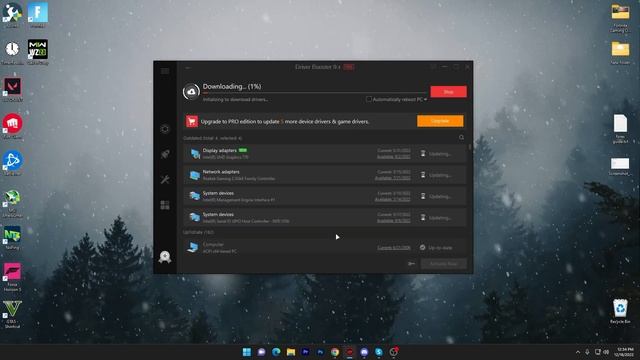Screen dimensions: 640x360
Task: Click the hourglass icon on the Display adapters row
Action: coord(423,153)
